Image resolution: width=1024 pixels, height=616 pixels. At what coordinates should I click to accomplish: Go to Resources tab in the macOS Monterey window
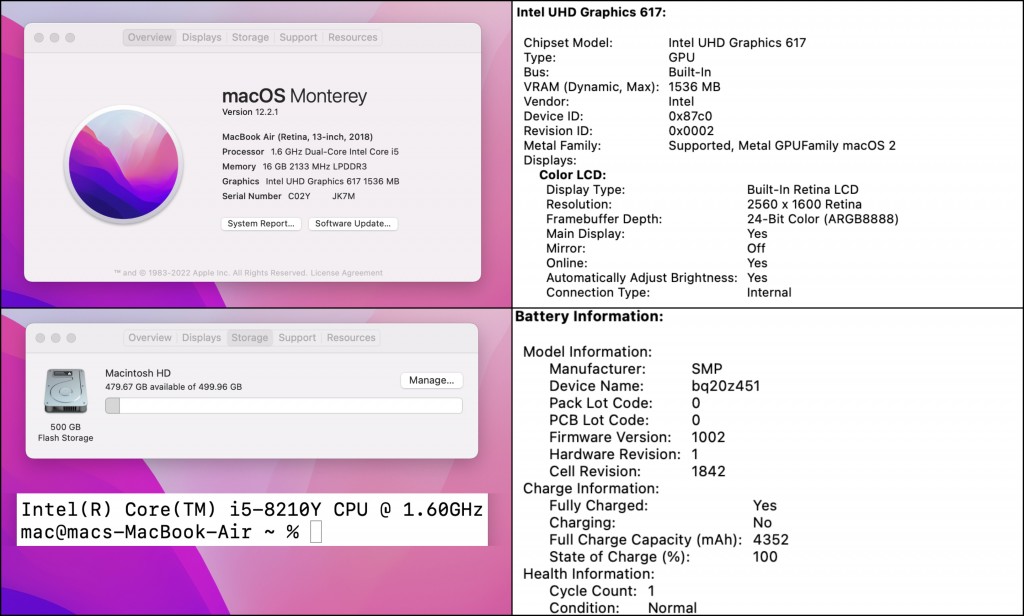[353, 37]
